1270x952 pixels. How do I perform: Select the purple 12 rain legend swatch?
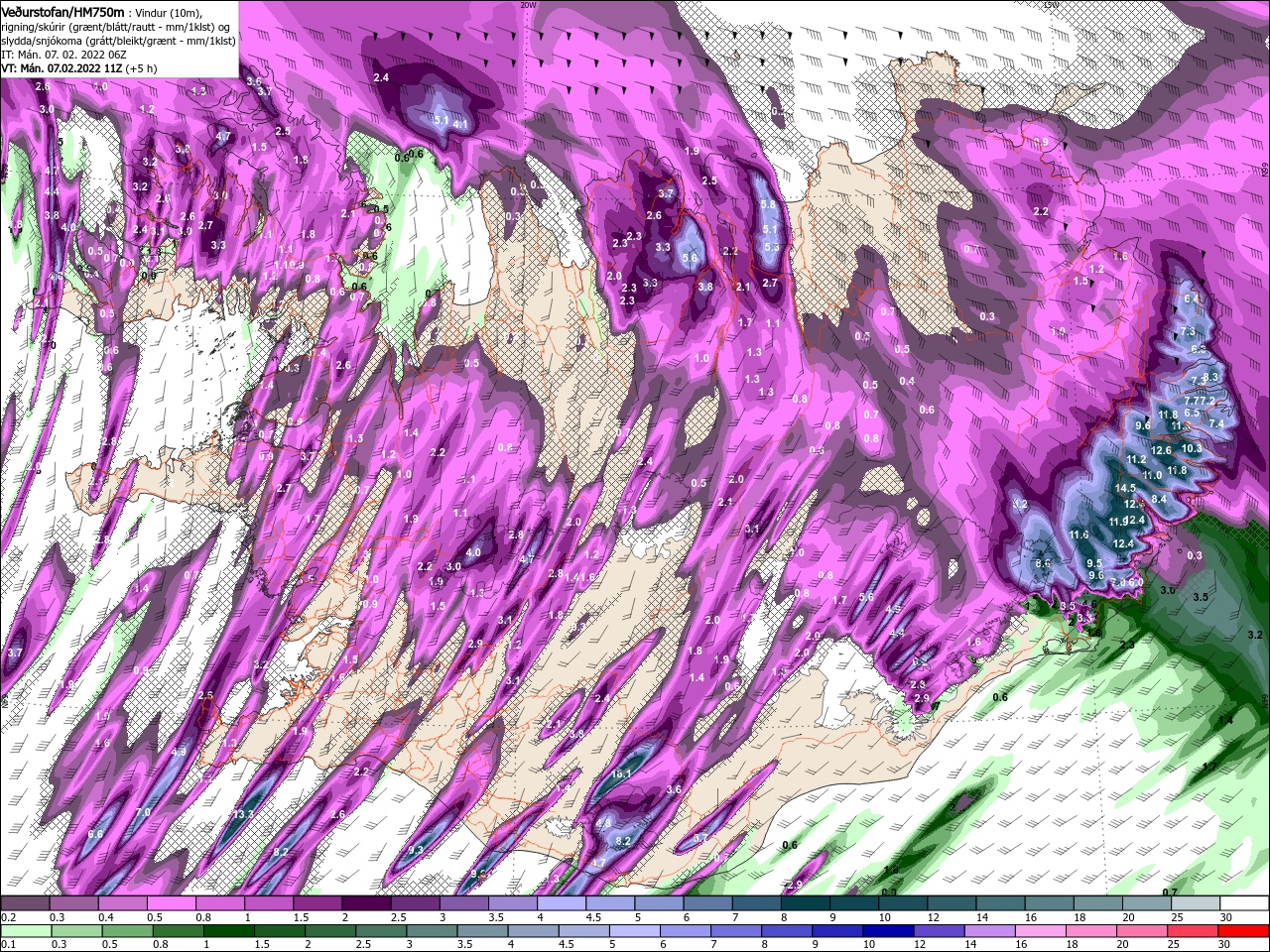click(x=941, y=931)
